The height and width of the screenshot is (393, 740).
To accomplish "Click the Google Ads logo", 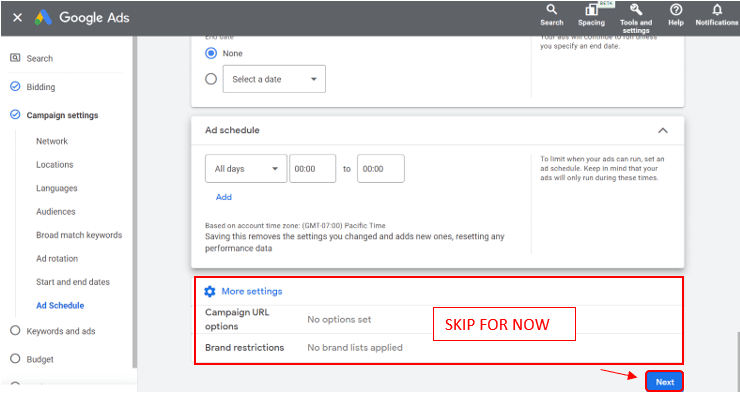I will click(x=43, y=18).
